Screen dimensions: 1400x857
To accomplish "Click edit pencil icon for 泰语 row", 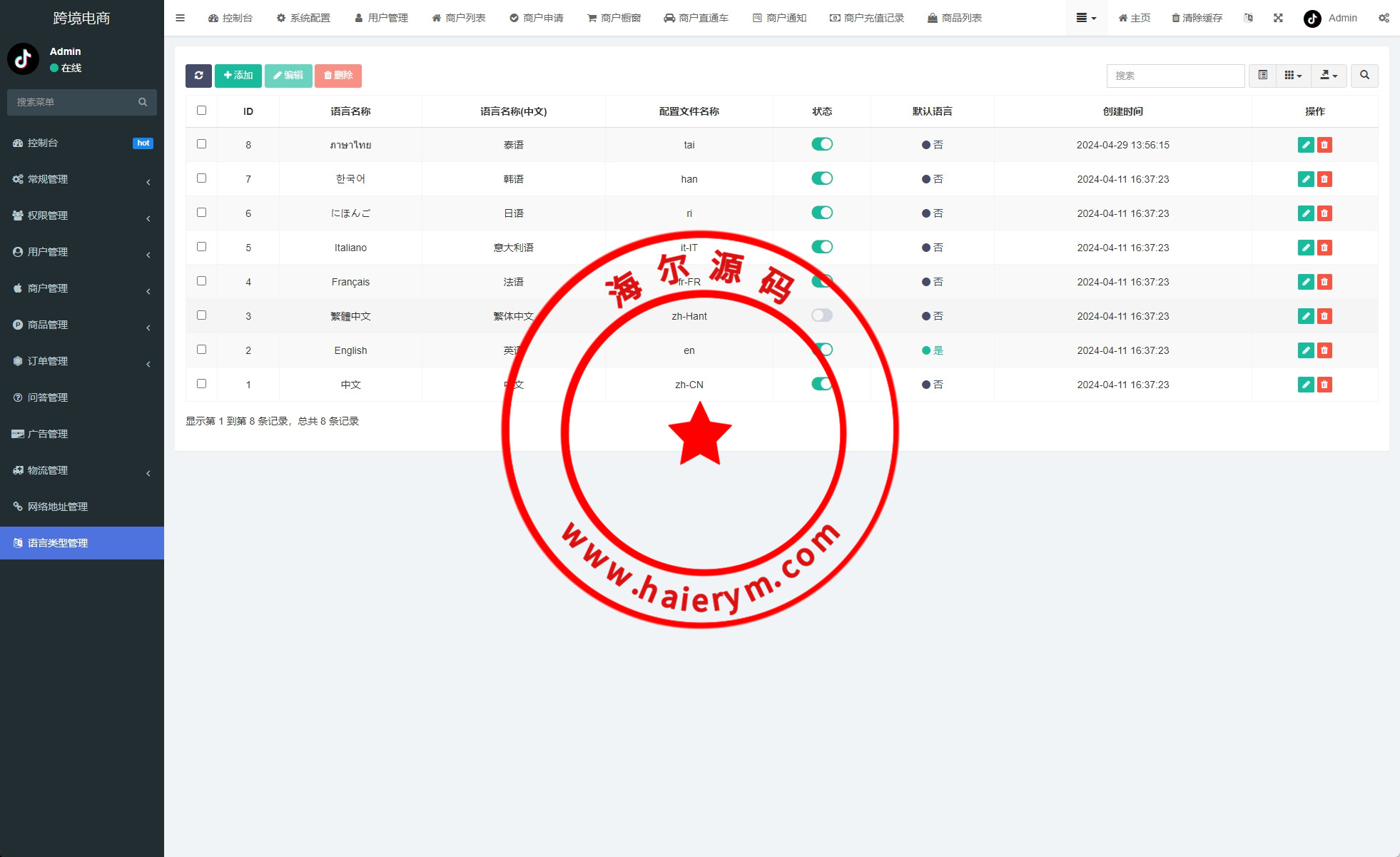I will [x=1305, y=145].
